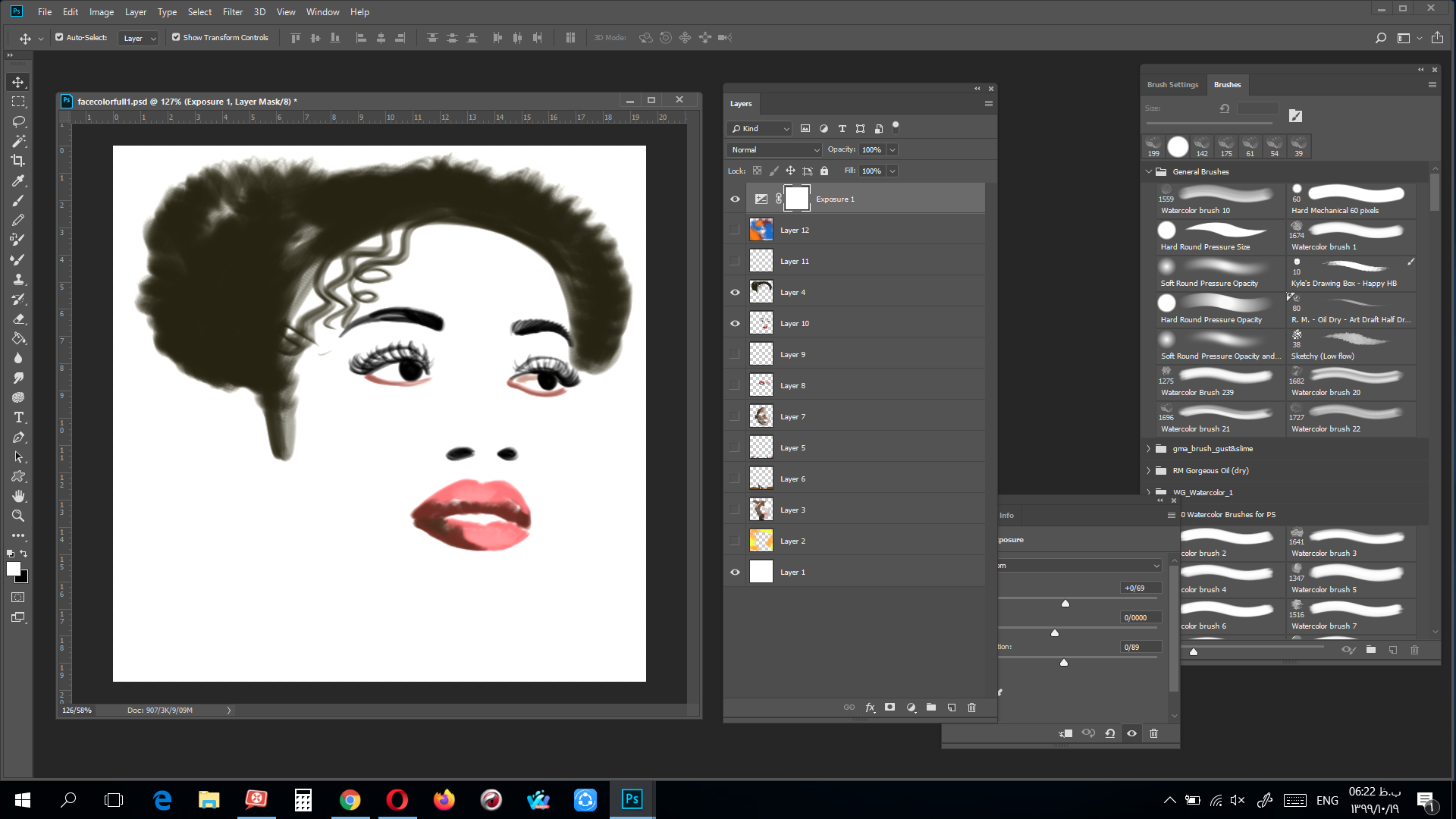Adjust the Exposure slider handle
1456x819 pixels.
[x=1065, y=604]
